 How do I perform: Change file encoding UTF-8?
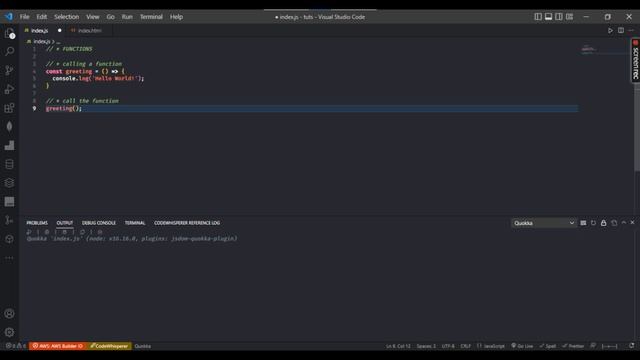click(448, 346)
